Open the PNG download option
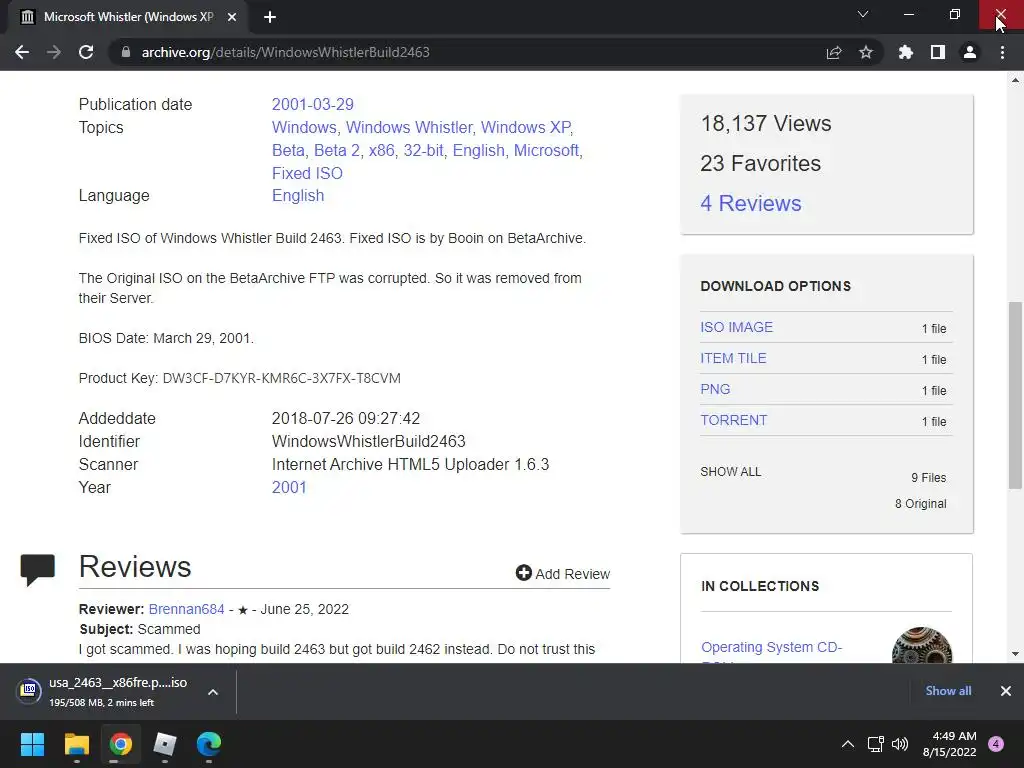Viewport: 1024px width, 768px height. (x=715, y=389)
